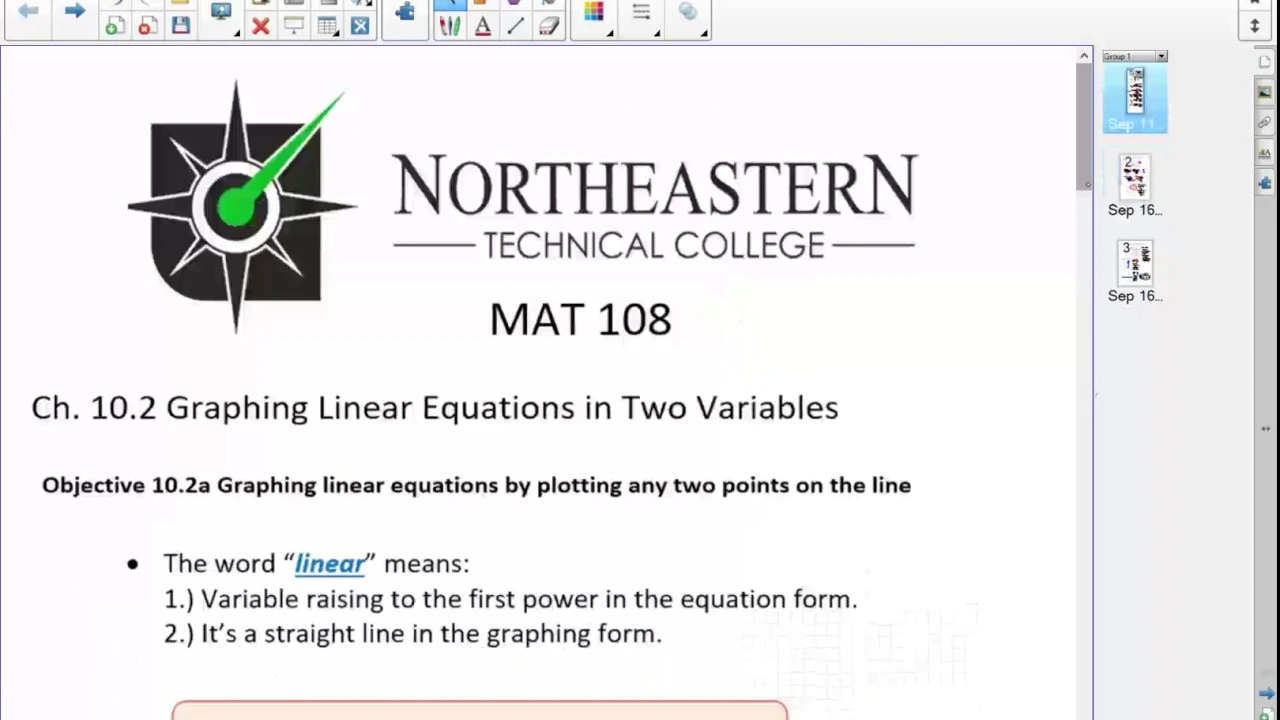Viewport: 1280px width, 720px height.
Task: Click the vertical page scrollbar thumb
Action: pyautogui.click(x=1084, y=127)
